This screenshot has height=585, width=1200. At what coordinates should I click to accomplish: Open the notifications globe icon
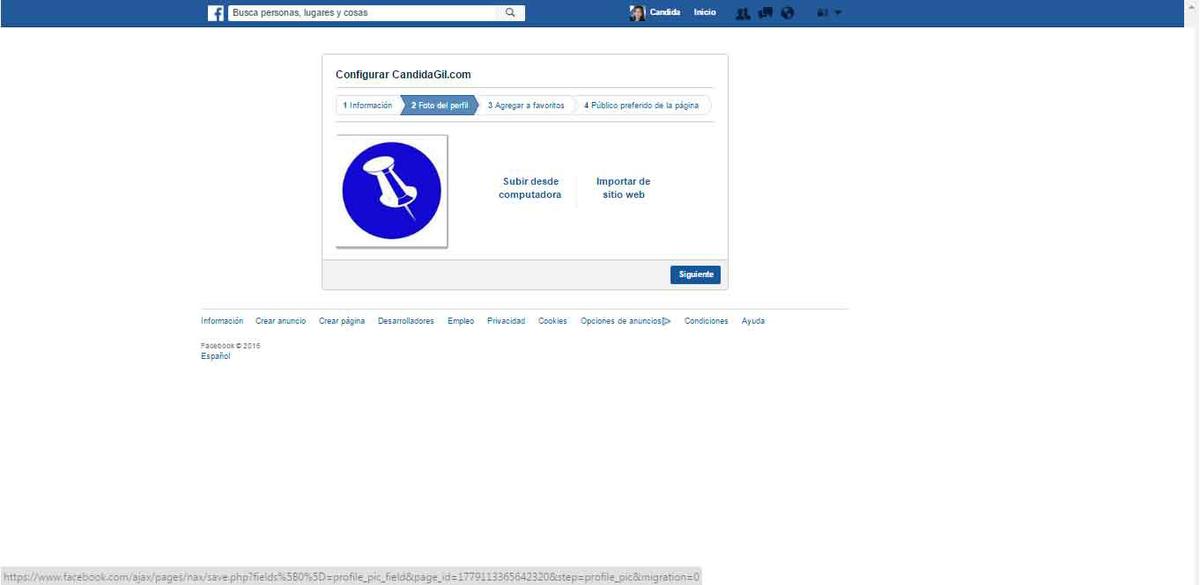(788, 13)
